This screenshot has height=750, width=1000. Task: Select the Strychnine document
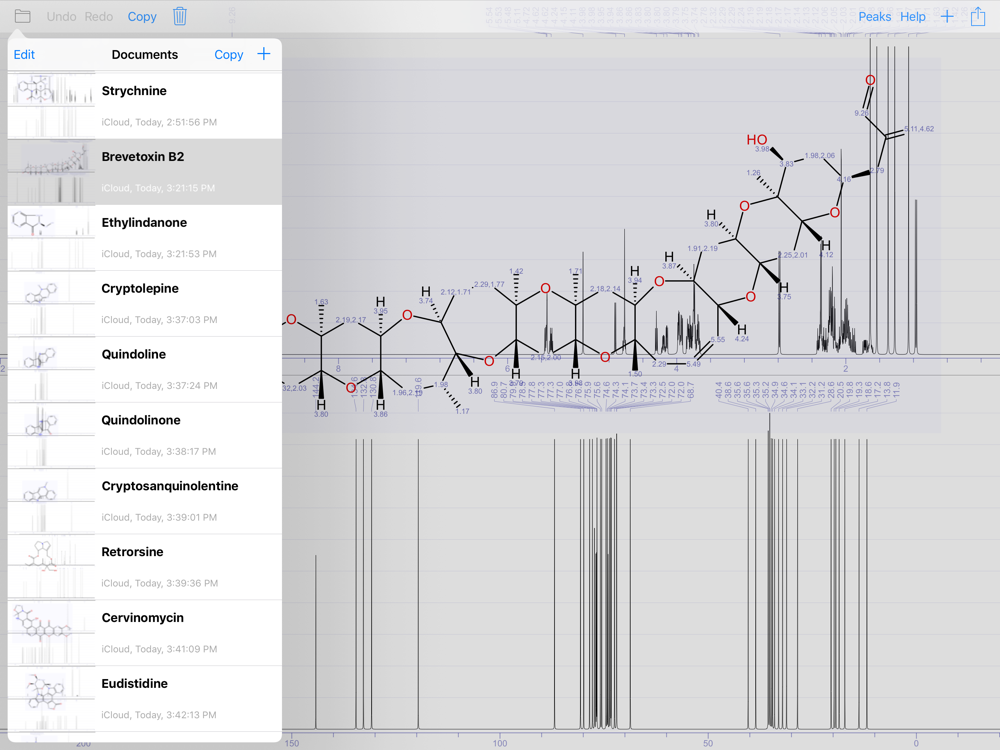coord(145,106)
